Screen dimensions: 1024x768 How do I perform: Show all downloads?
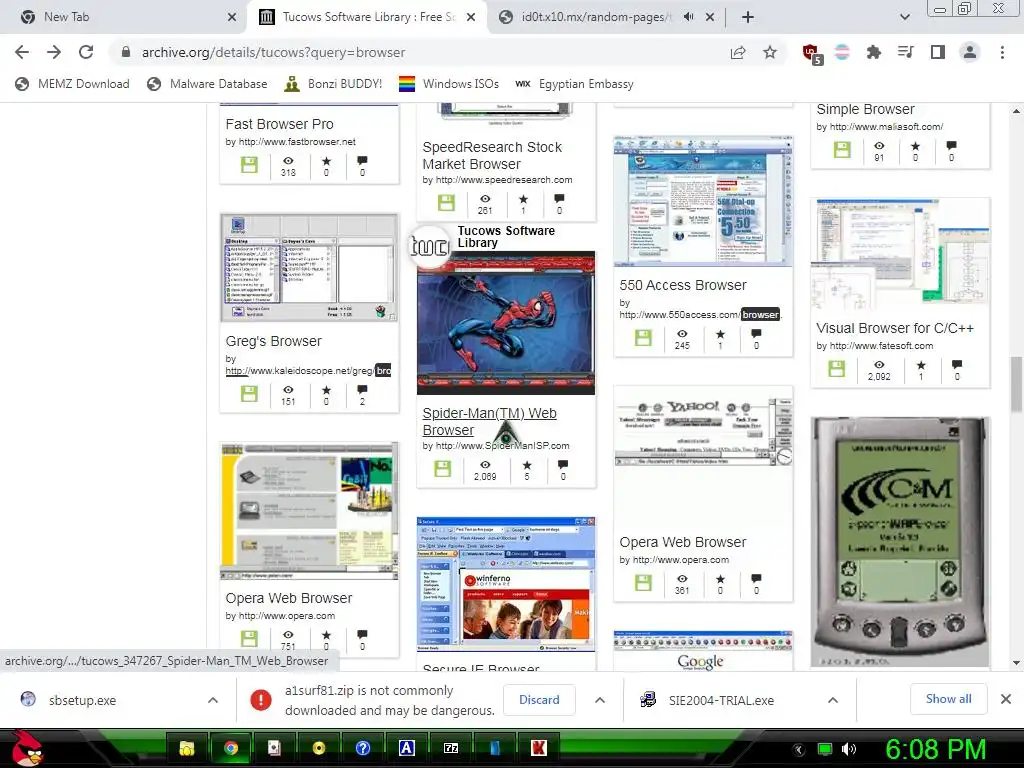[948, 699]
